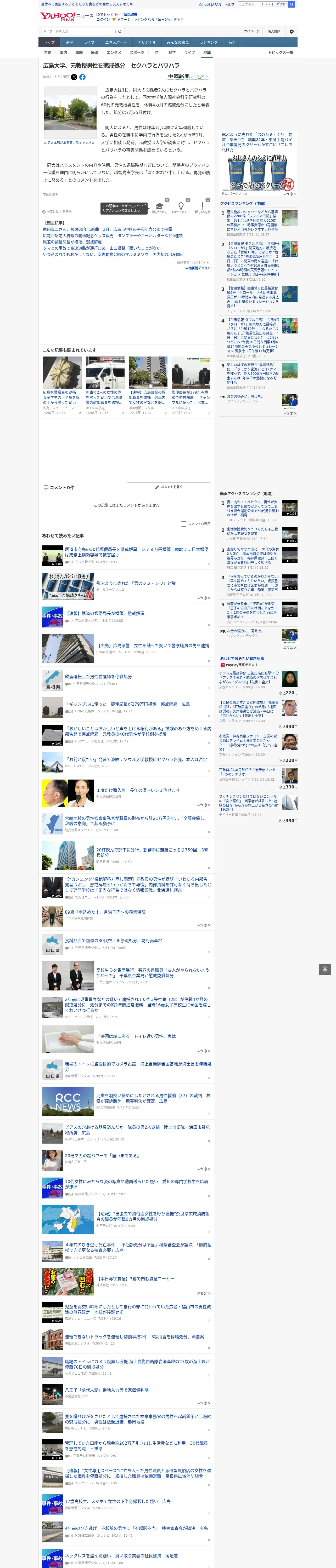Share the article on X

tap(74, 77)
